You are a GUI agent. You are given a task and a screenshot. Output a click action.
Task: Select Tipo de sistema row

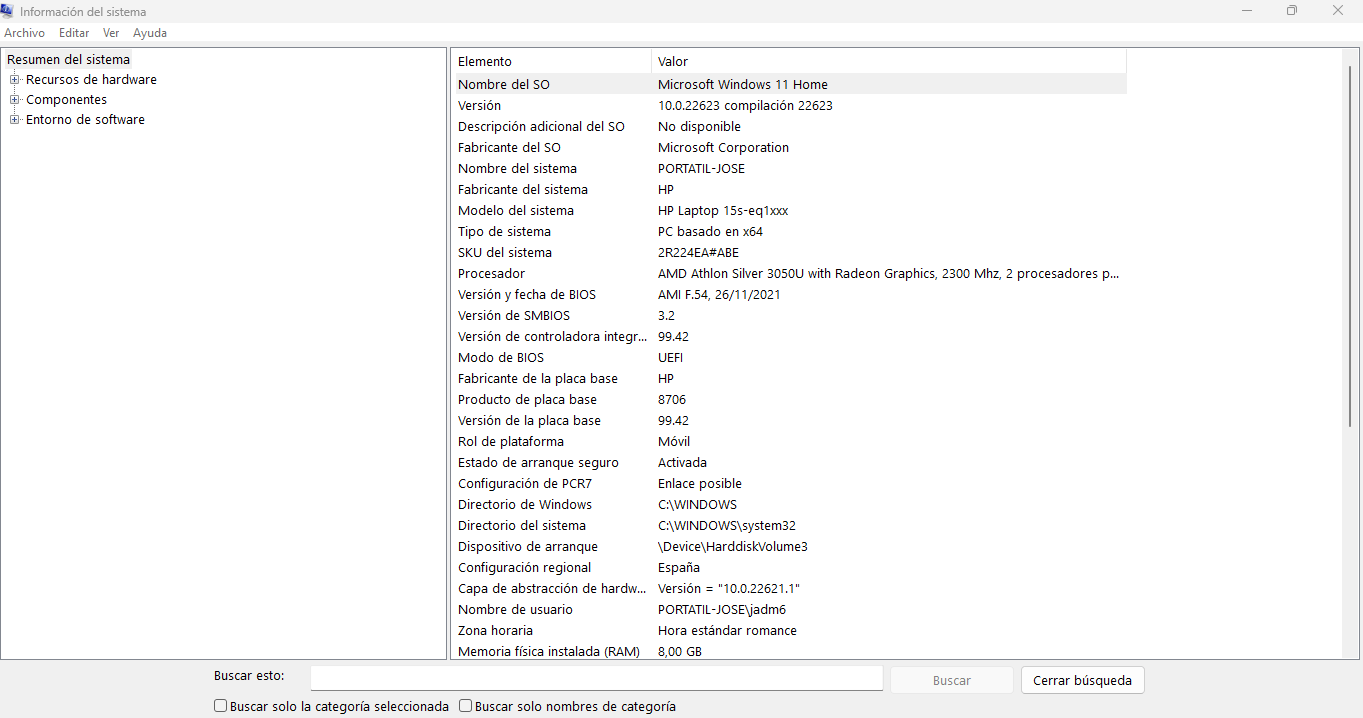coord(789,232)
